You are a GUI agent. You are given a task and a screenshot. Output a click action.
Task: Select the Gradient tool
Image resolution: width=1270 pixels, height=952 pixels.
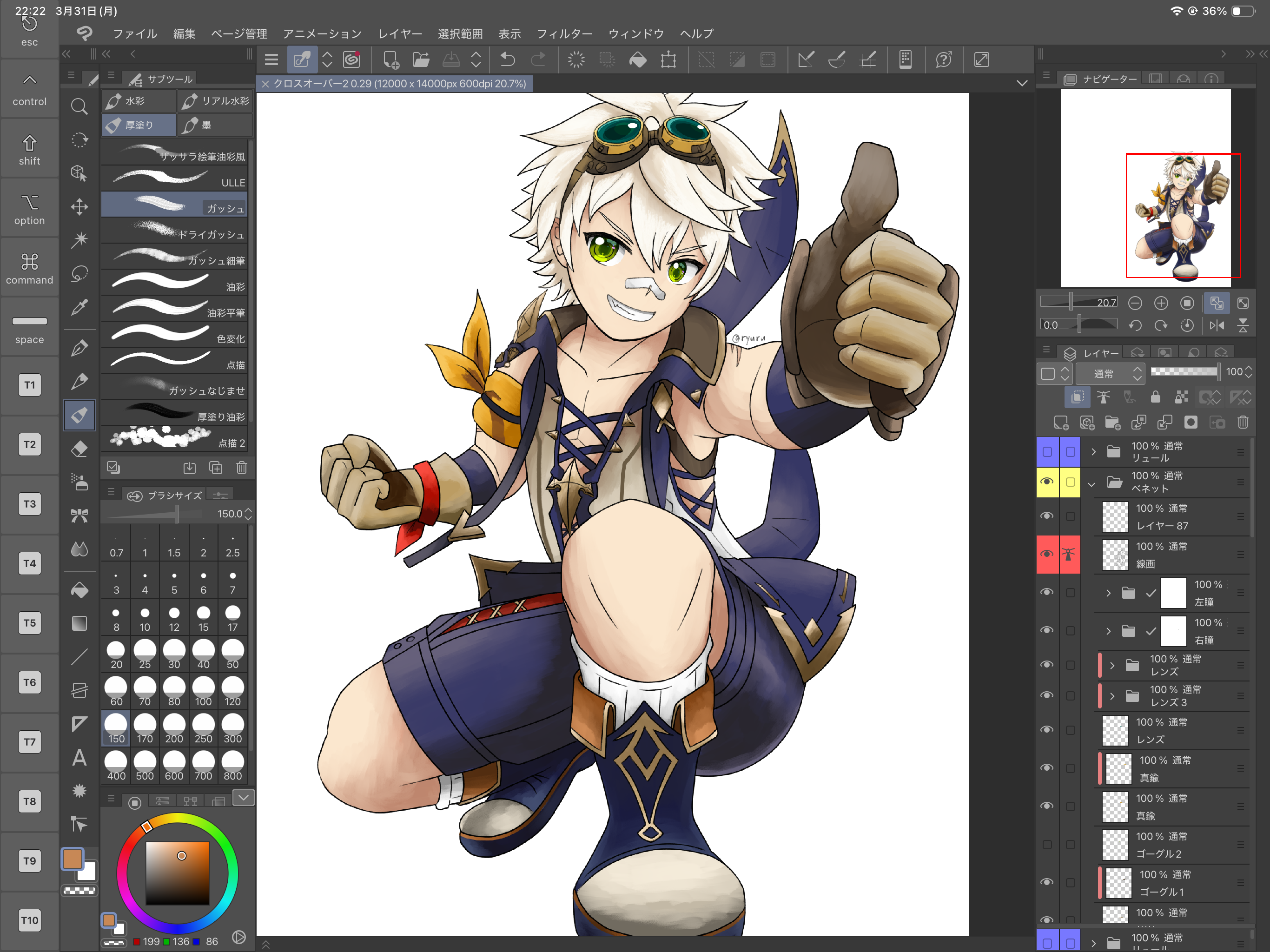click(79, 623)
